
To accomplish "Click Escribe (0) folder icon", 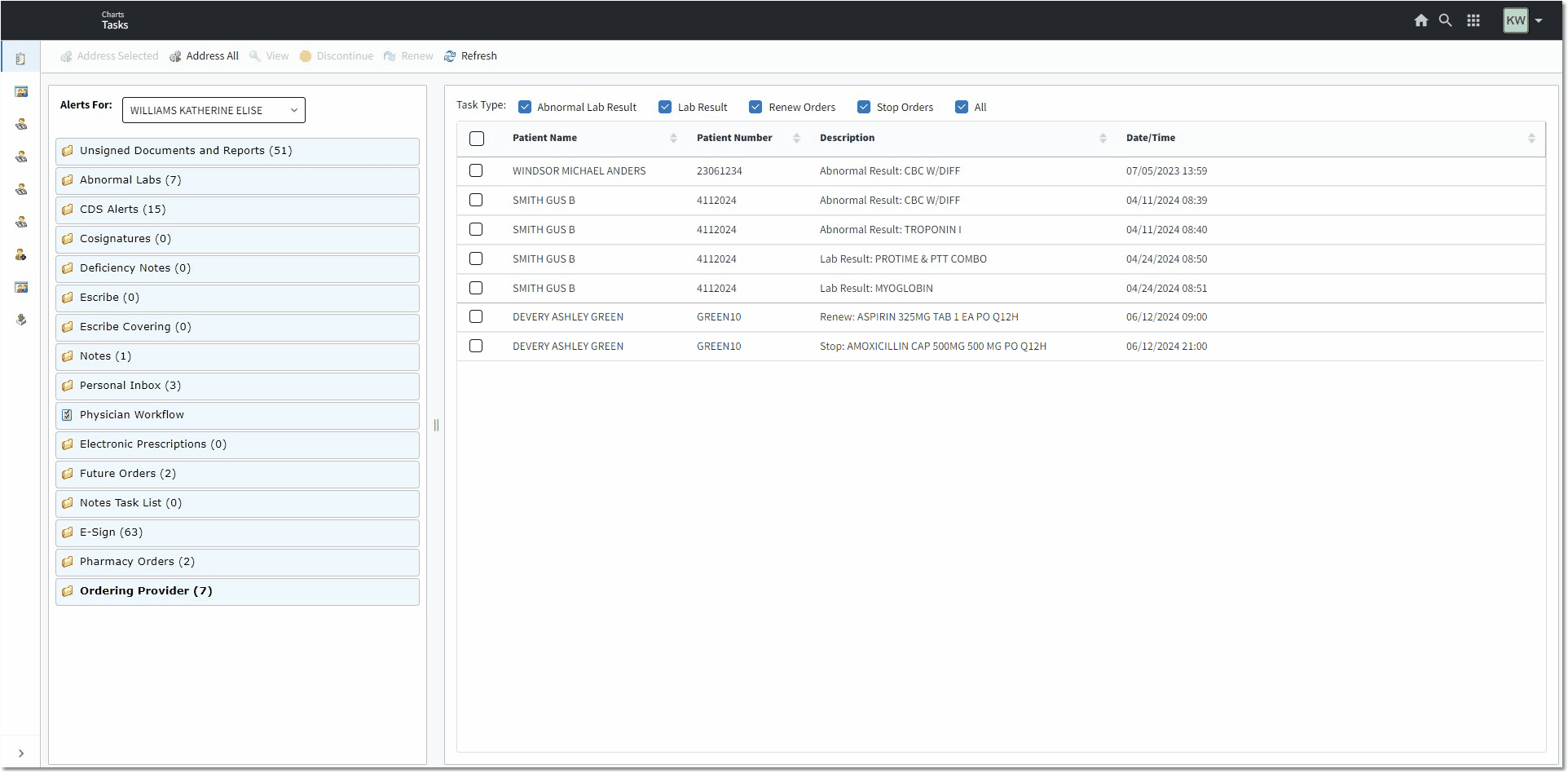I will tap(67, 298).
